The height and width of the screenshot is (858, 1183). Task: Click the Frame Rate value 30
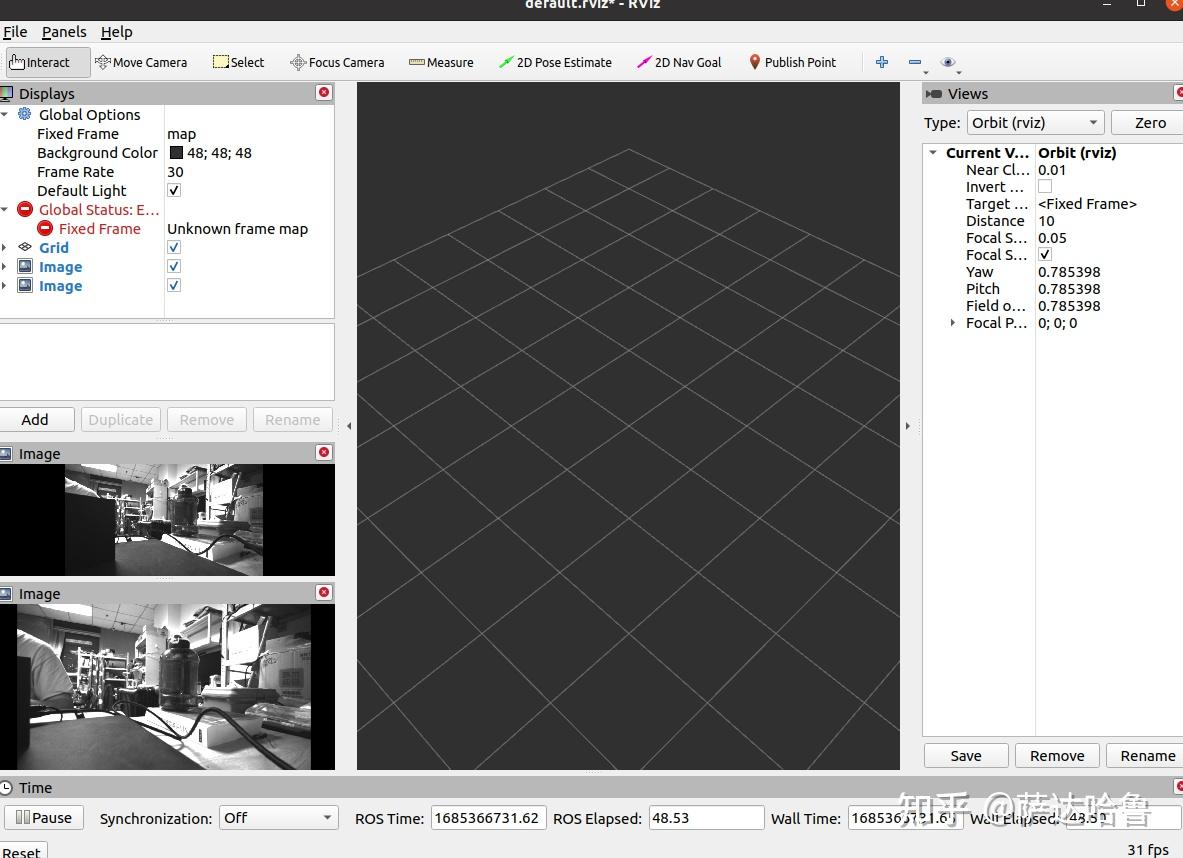175,171
